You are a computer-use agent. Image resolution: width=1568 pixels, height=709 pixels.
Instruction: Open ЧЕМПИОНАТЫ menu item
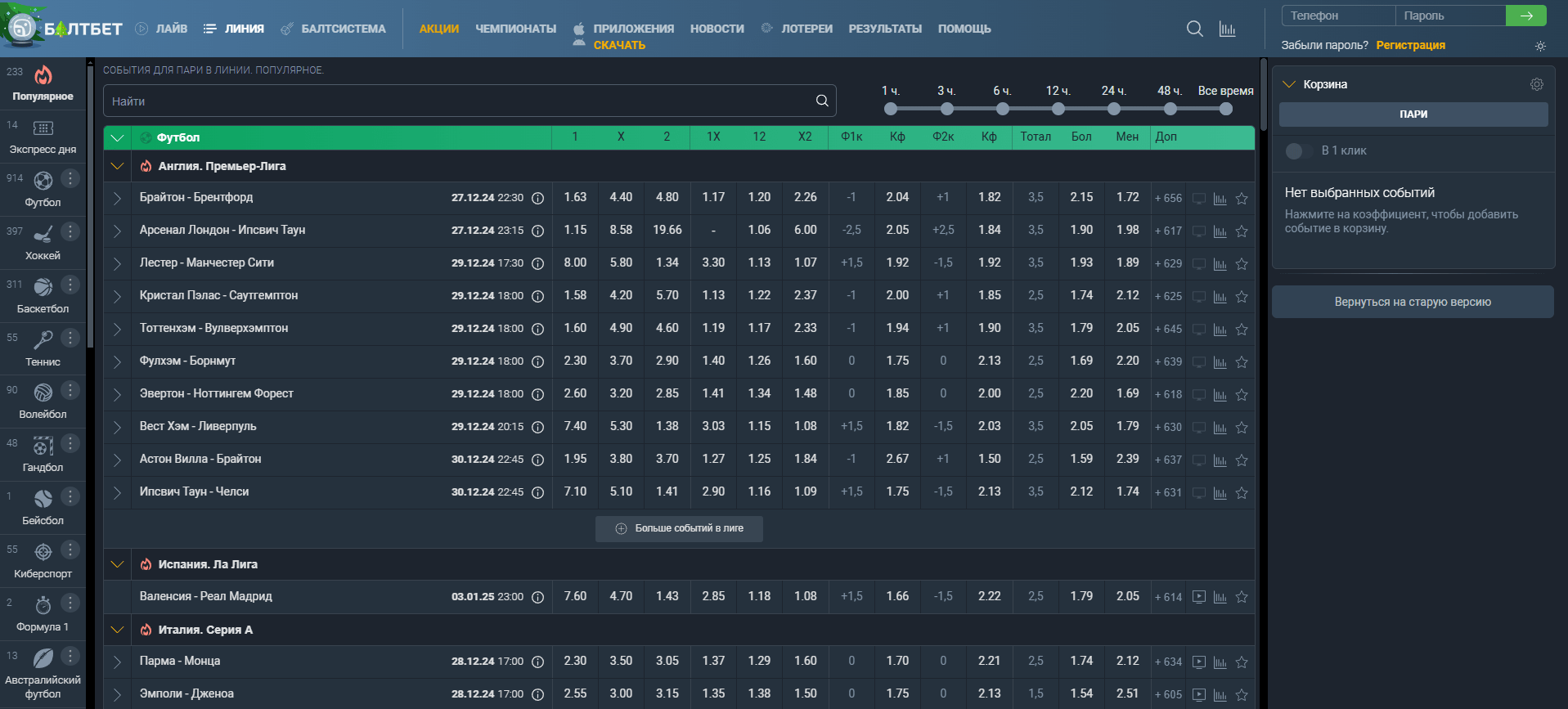(x=516, y=29)
